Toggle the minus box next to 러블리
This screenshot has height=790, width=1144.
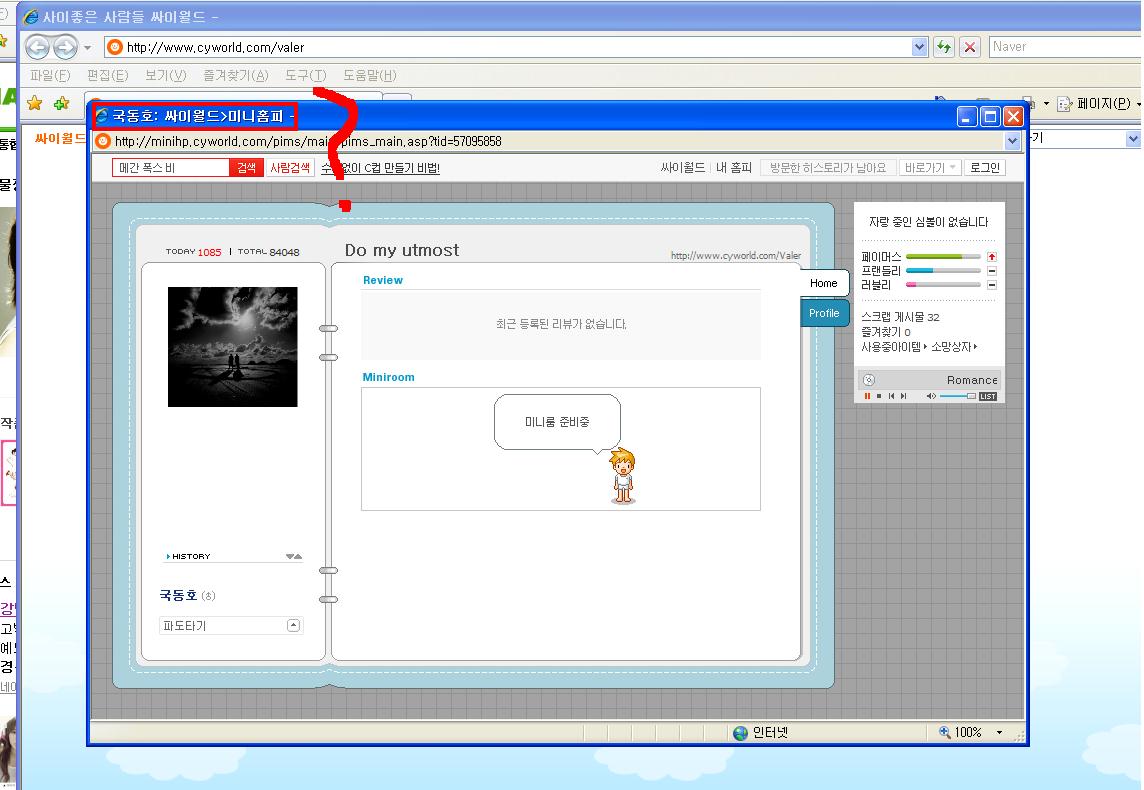[x=991, y=285]
